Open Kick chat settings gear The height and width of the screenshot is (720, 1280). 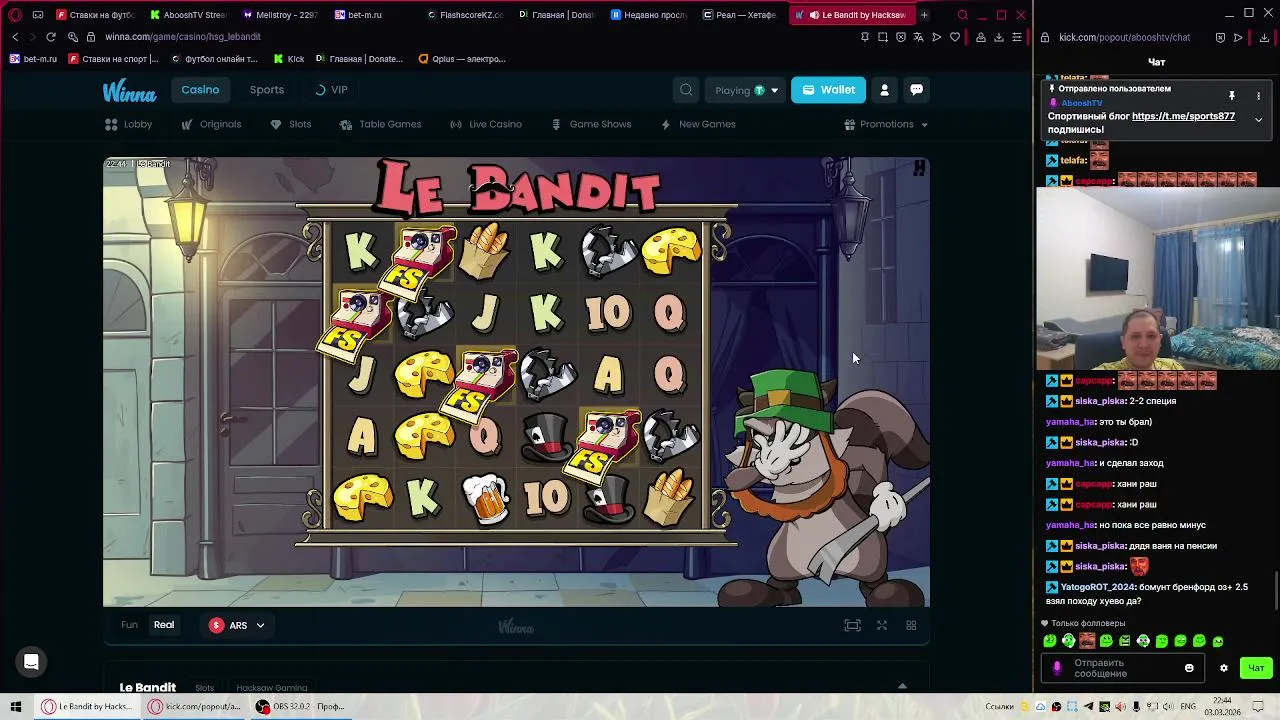coord(1223,668)
